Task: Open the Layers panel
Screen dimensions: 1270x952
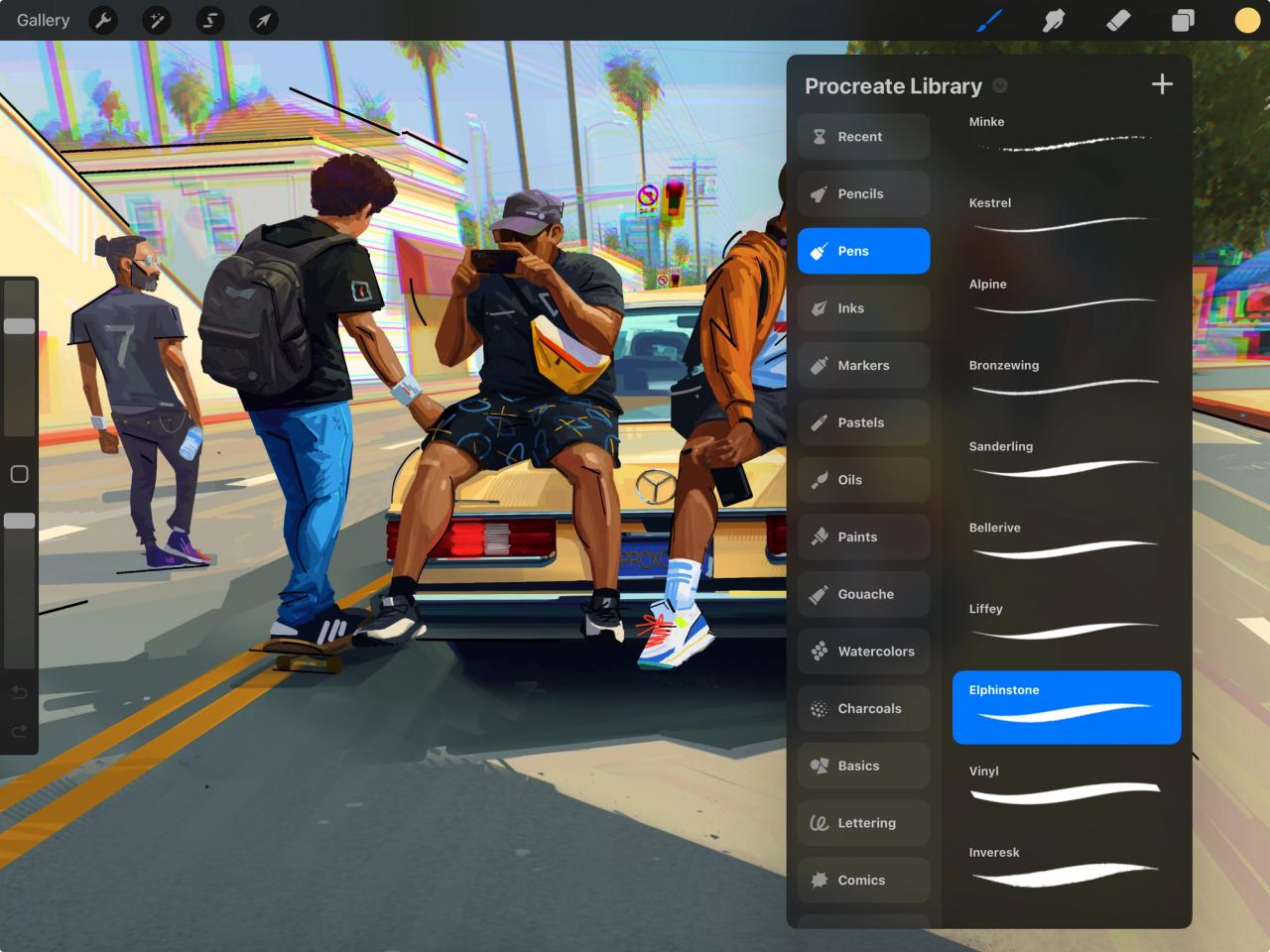Action: pos(1182,19)
